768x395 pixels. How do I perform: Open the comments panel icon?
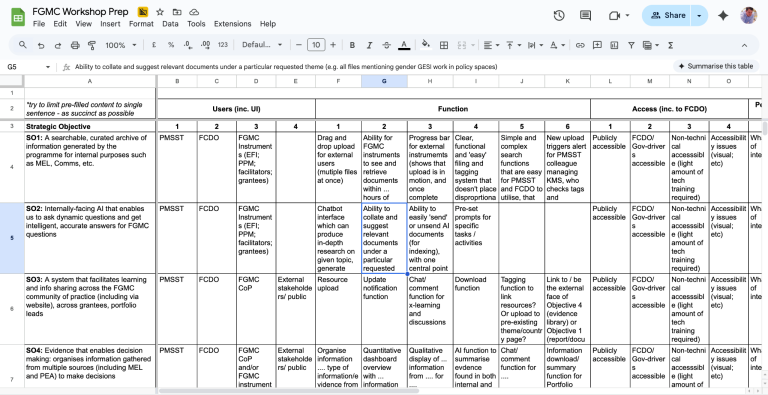coord(585,15)
